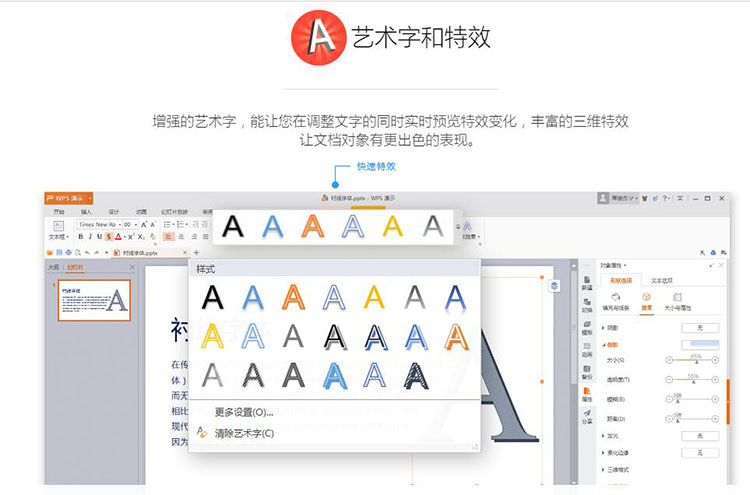Expand the 发光 glow section
This screenshot has width=750, height=495.
[x=614, y=436]
